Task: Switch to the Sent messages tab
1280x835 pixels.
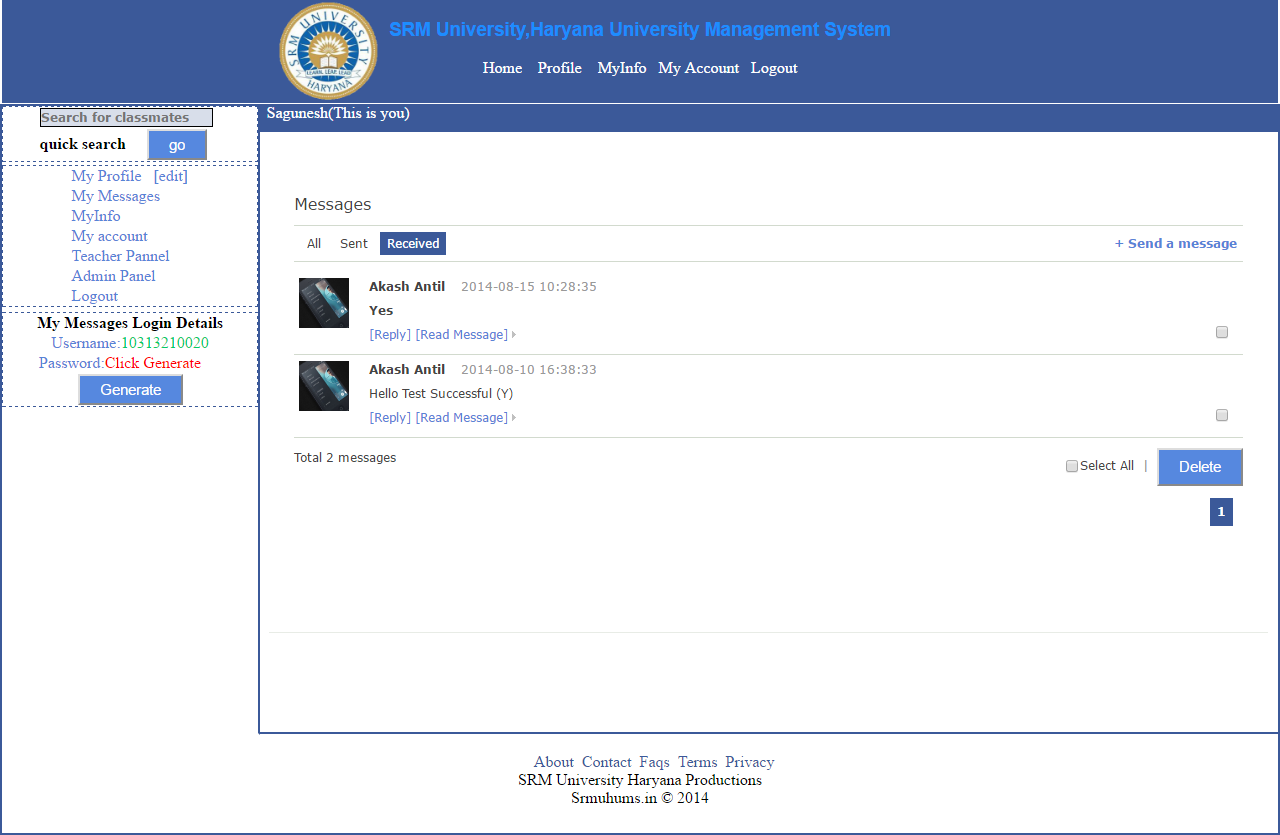Action: (x=354, y=243)
